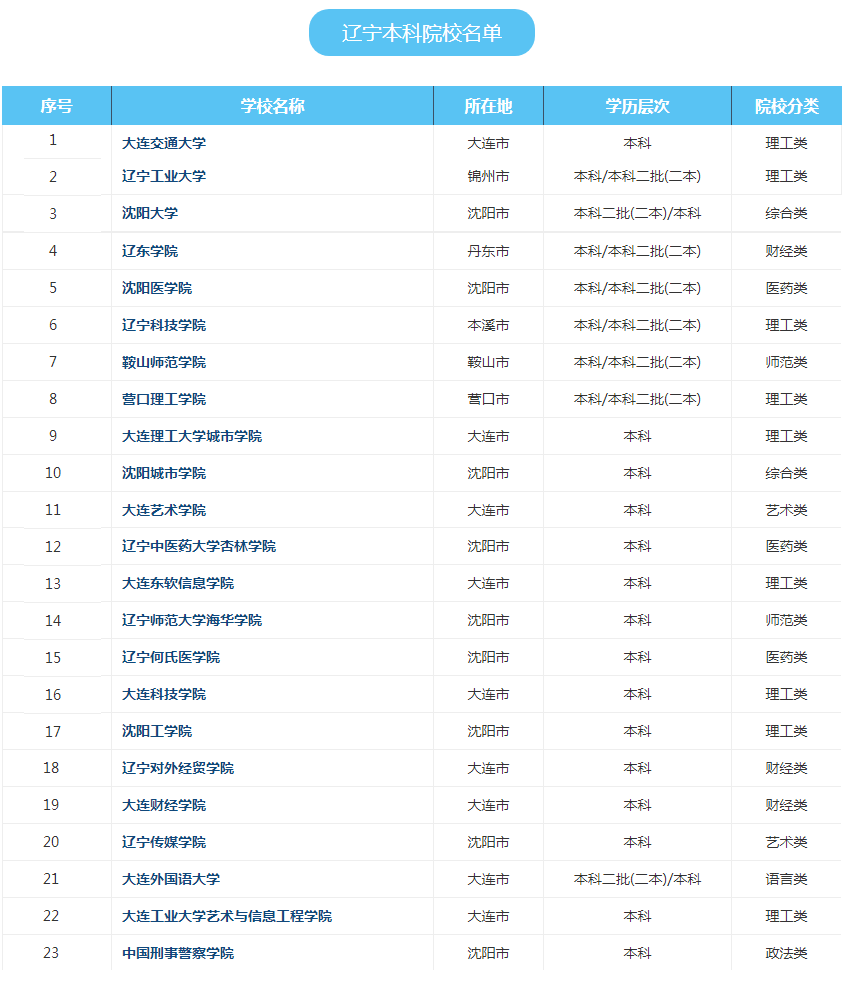Click the 所在地 column header
The width and height of the screenshot is (845, 984).
click(x=488, y=105)
